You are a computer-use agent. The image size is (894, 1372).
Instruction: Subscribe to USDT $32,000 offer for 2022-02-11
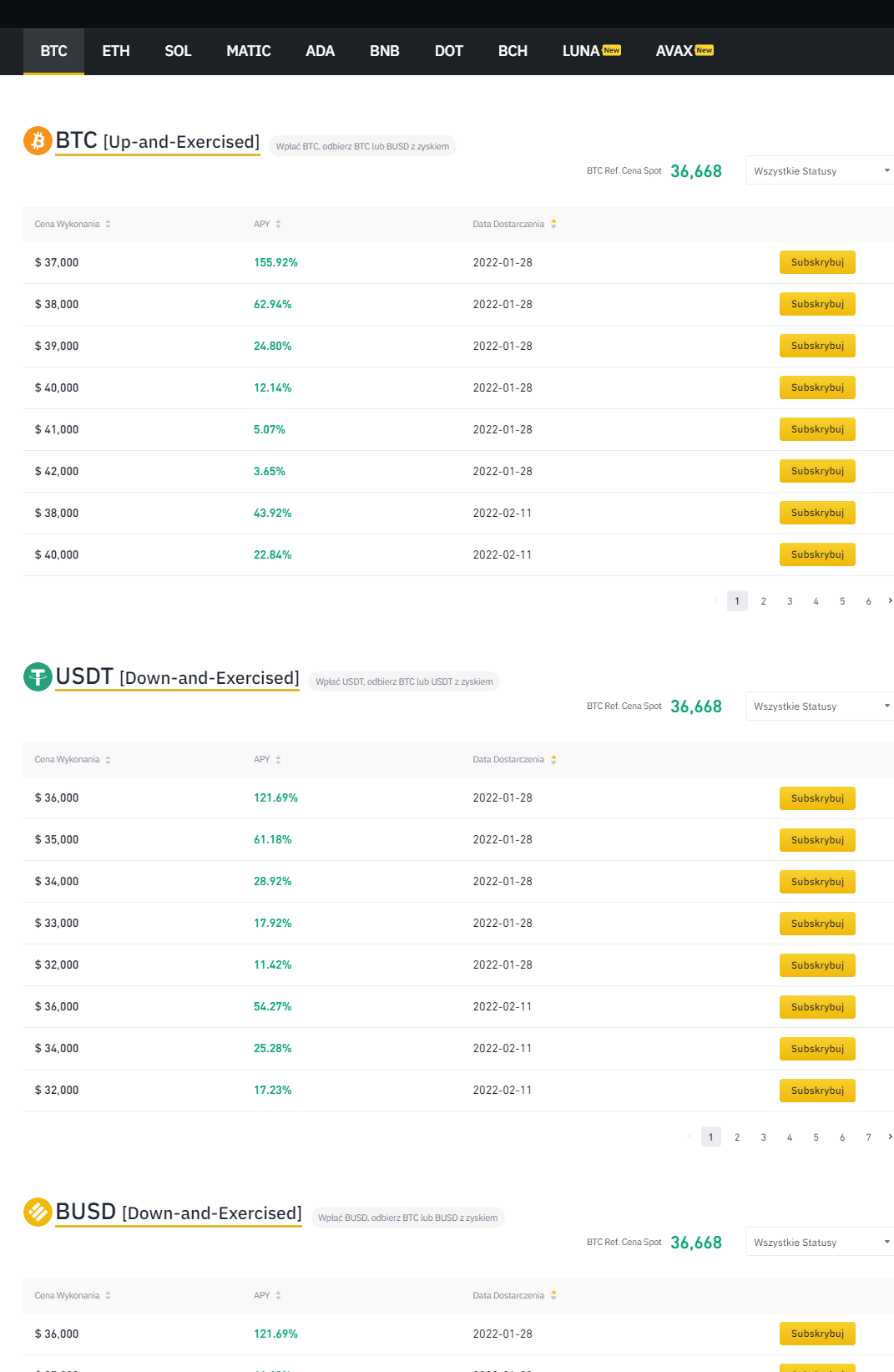tap(817, 1091)
